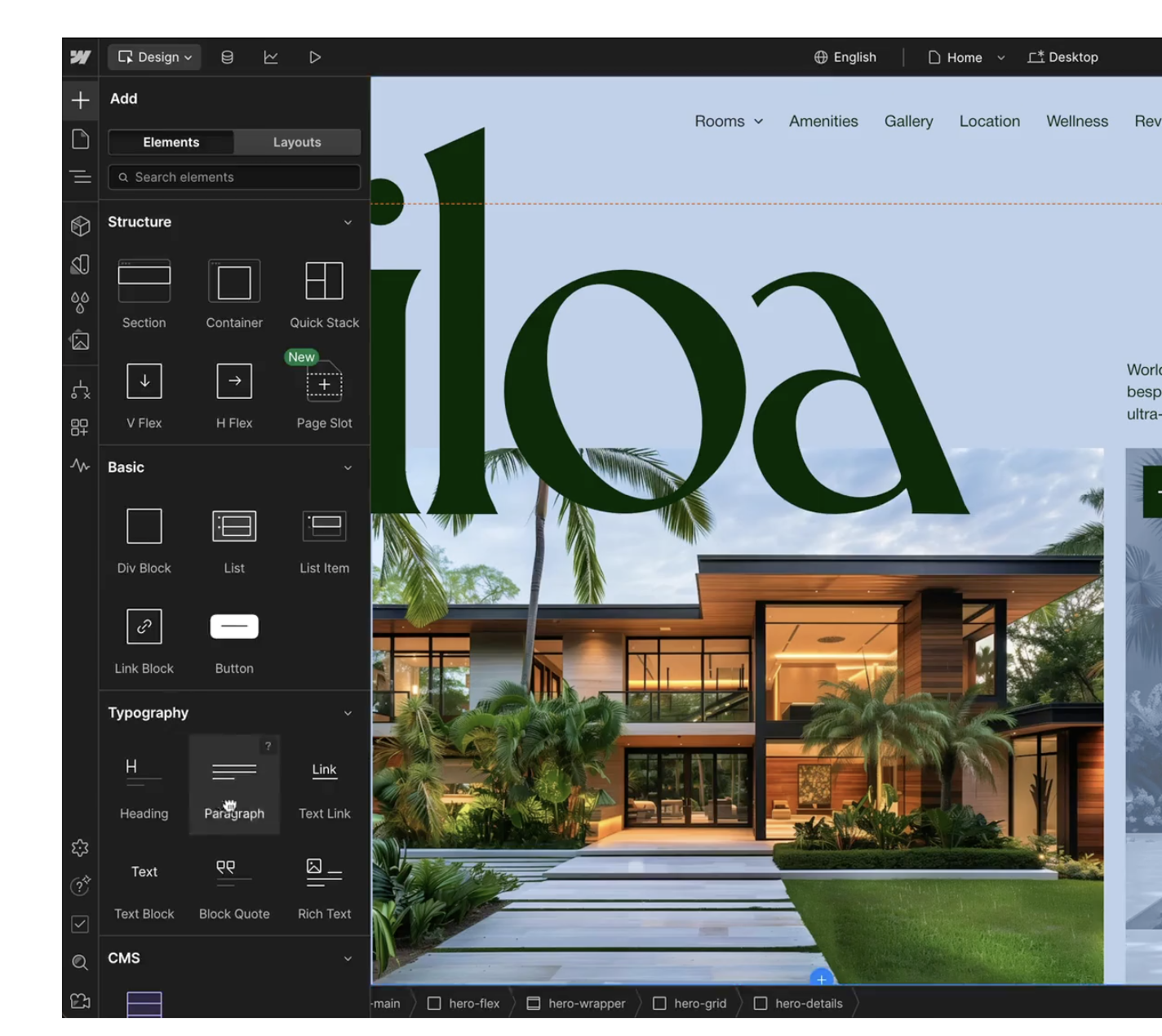
Task: Collapse the Typography section
Action: click(348, 714)
